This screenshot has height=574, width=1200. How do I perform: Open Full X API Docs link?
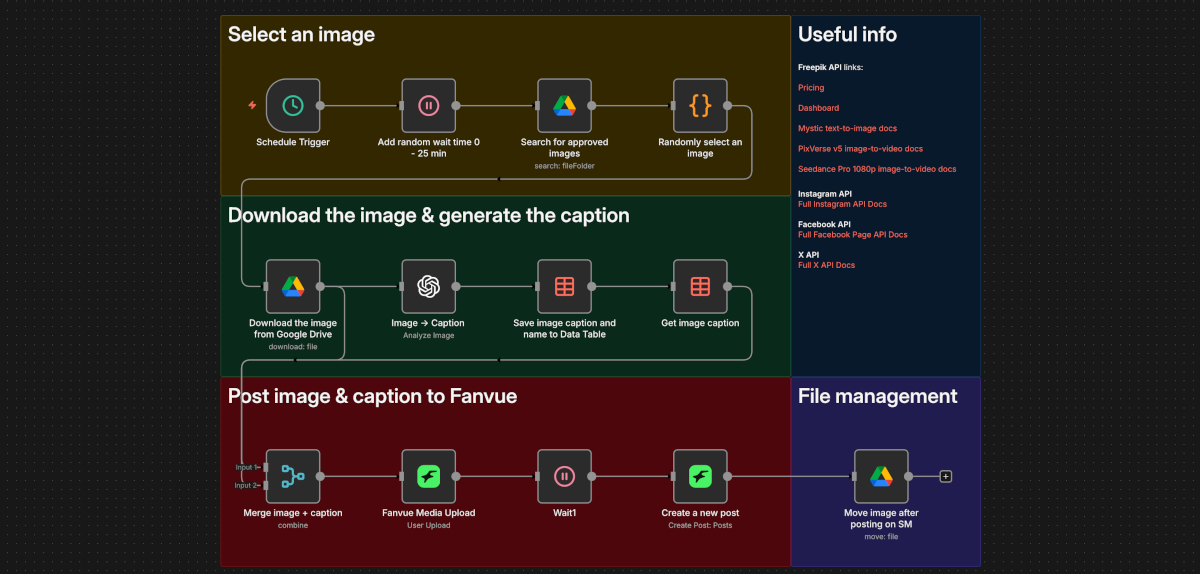(x=826, y=265)
